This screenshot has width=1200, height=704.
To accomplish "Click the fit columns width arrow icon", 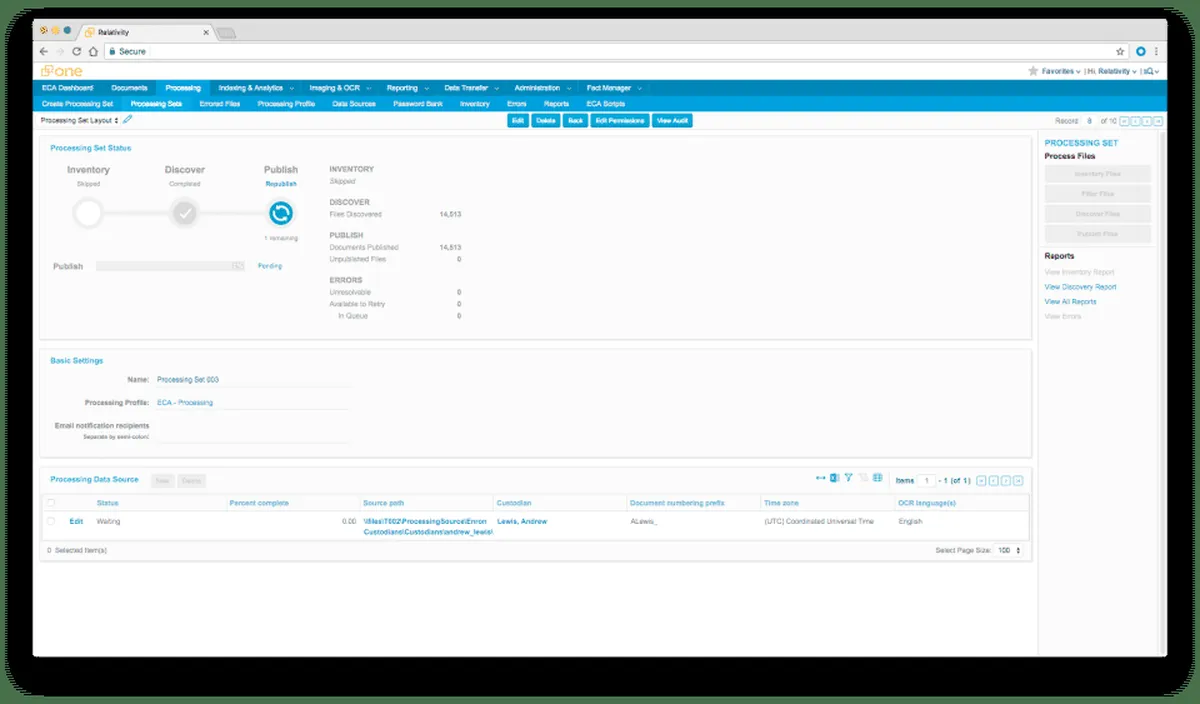I will (820, 478).
